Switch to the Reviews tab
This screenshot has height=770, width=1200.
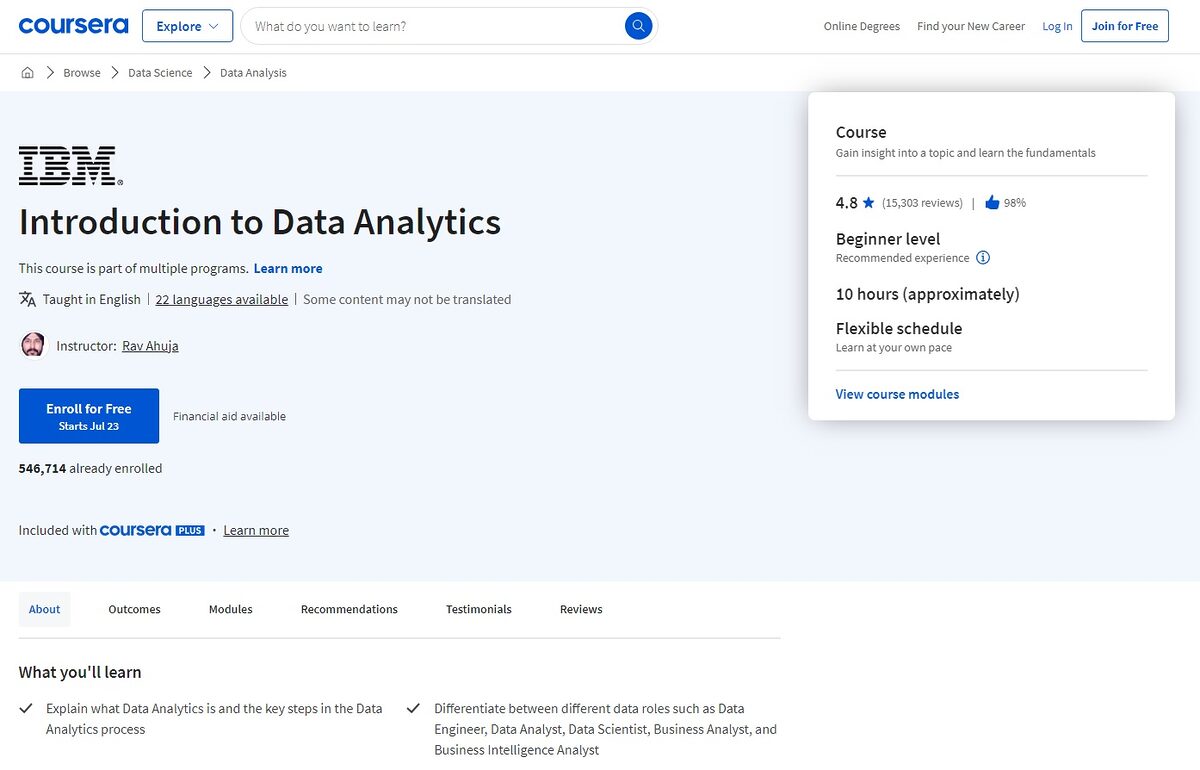[x=581, y=609]
